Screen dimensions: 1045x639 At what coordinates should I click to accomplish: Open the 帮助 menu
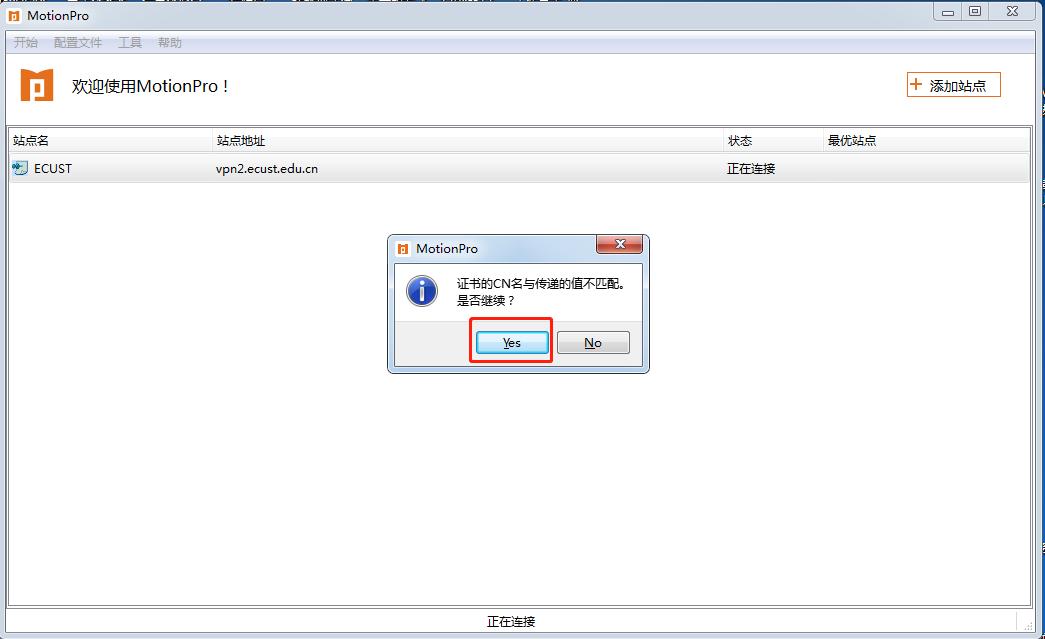point(169,43)
